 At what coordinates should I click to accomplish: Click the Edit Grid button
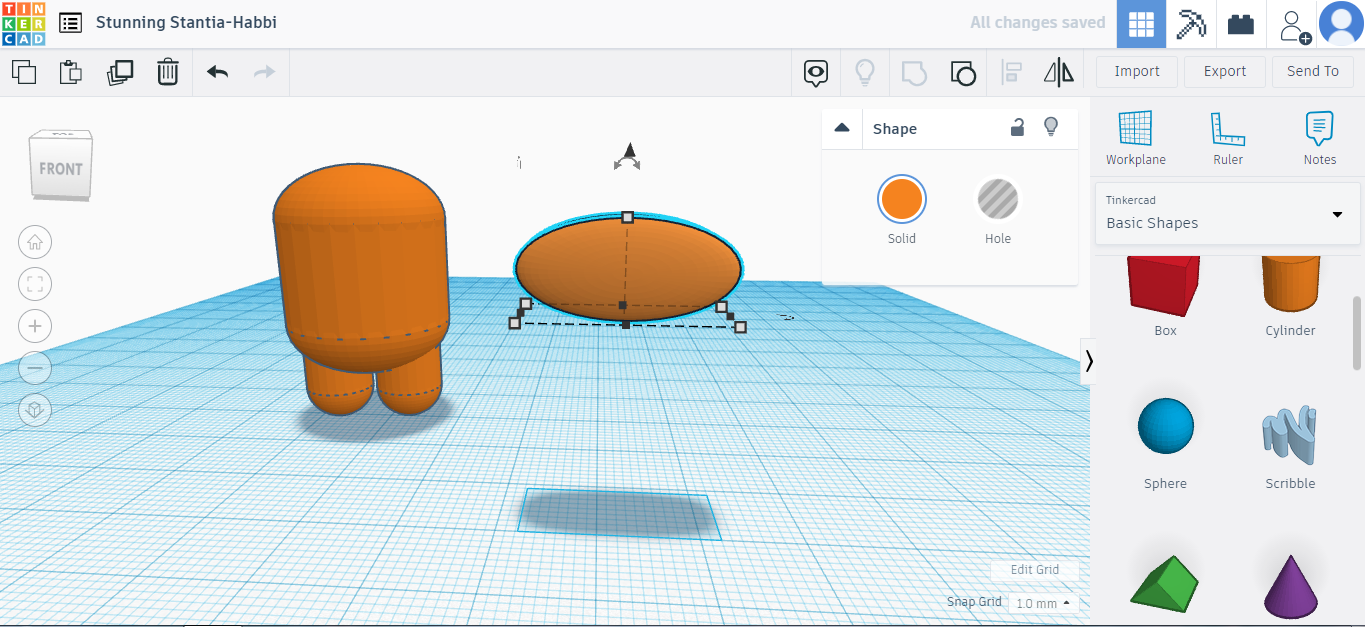pos(1035,570)
